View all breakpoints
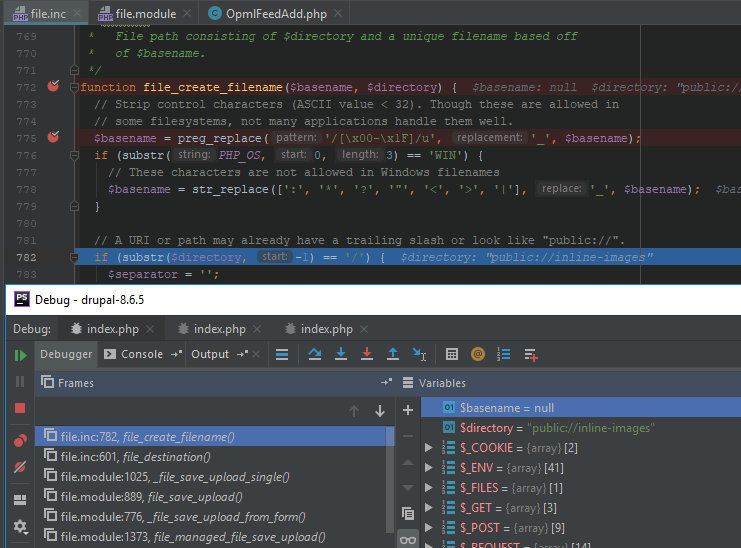This screenshot has width=741, height=548. [20, 440]
